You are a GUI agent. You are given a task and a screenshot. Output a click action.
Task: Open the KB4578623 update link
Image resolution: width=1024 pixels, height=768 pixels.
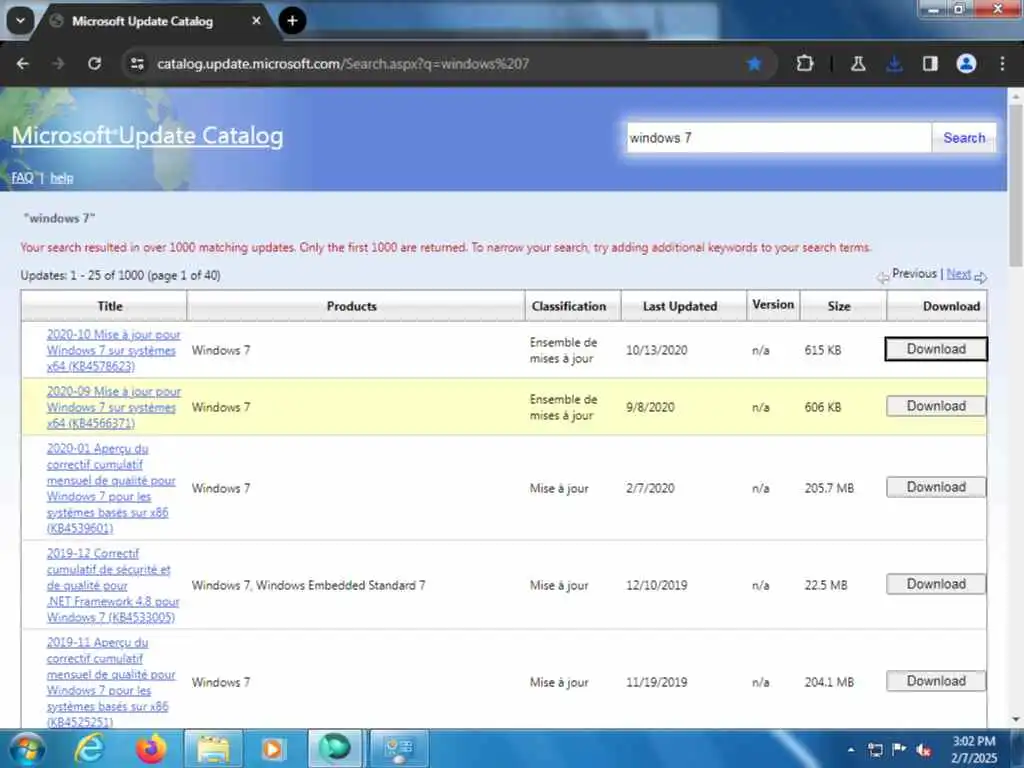(114, 350)
